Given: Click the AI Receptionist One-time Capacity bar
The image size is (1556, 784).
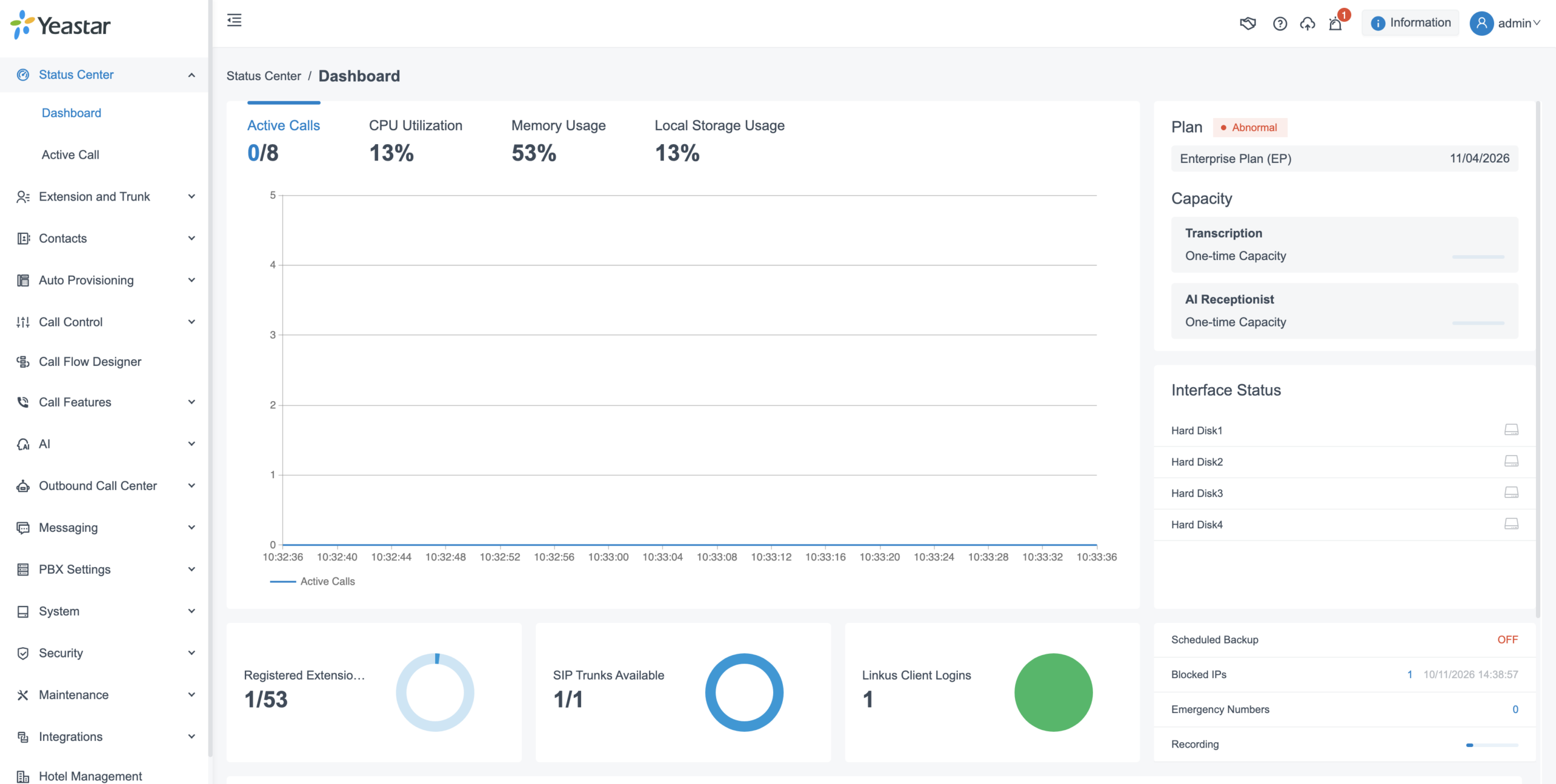Looking at the screenshot, I should click(x=1478, y=323).
